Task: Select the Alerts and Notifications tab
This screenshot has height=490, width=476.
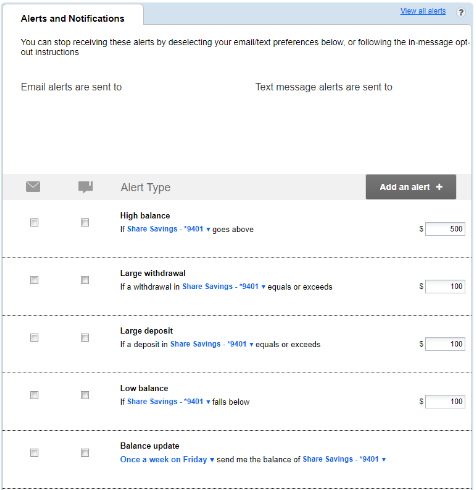Action: tap(72, 18)
